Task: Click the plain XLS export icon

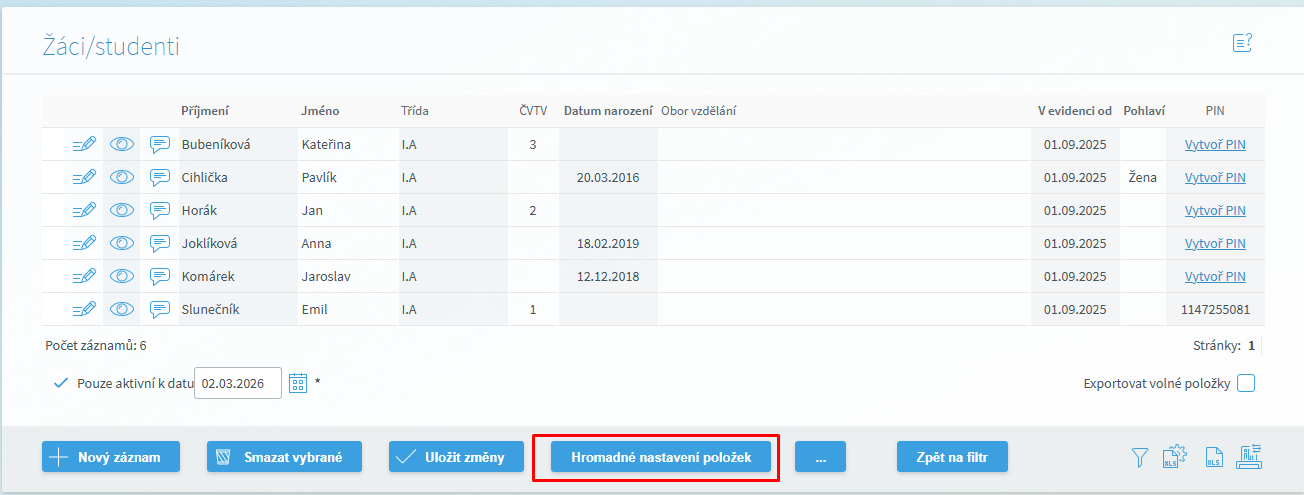Action: pos(1214,458)
